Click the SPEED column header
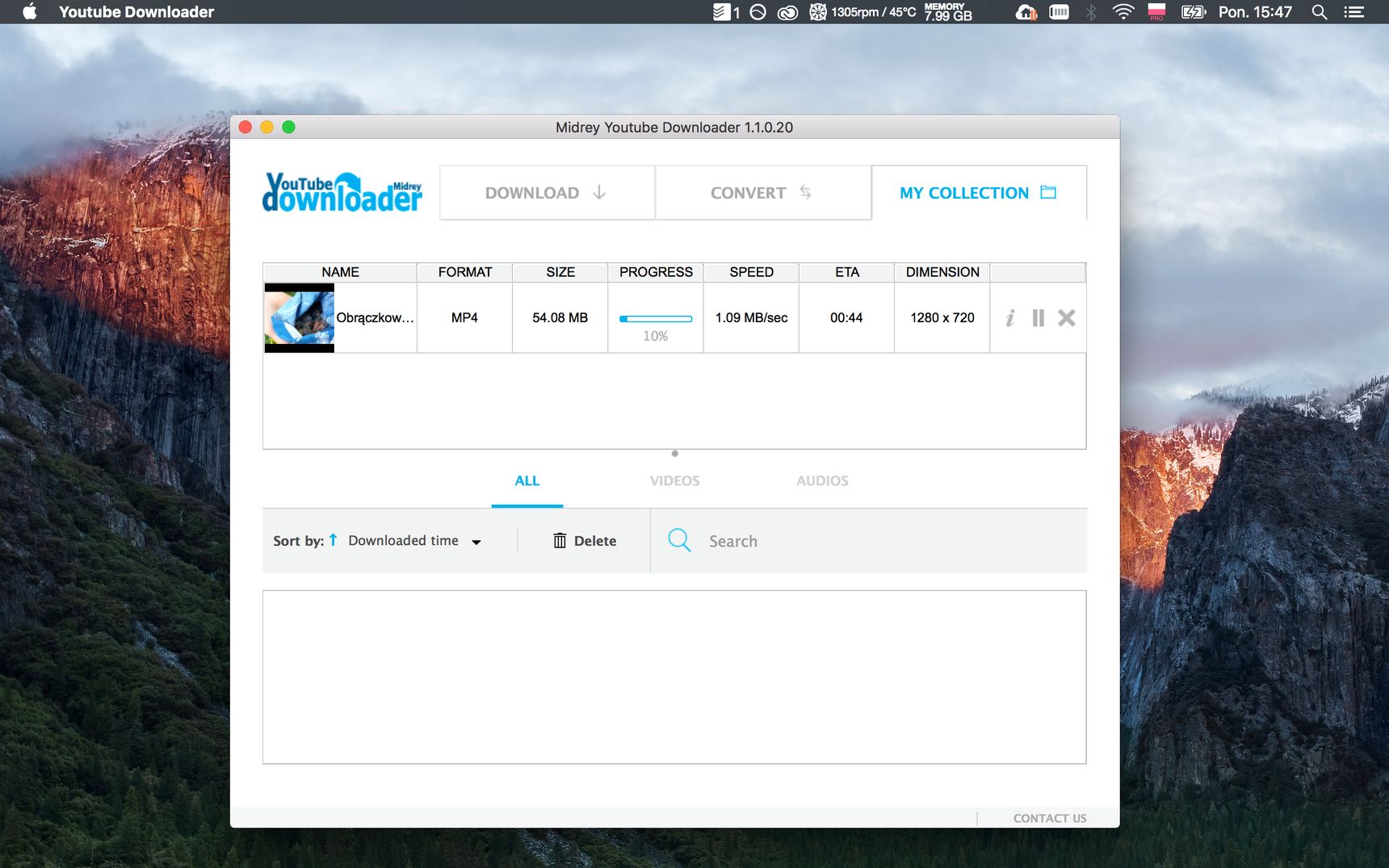1389x868 pixels. point(751,272)
